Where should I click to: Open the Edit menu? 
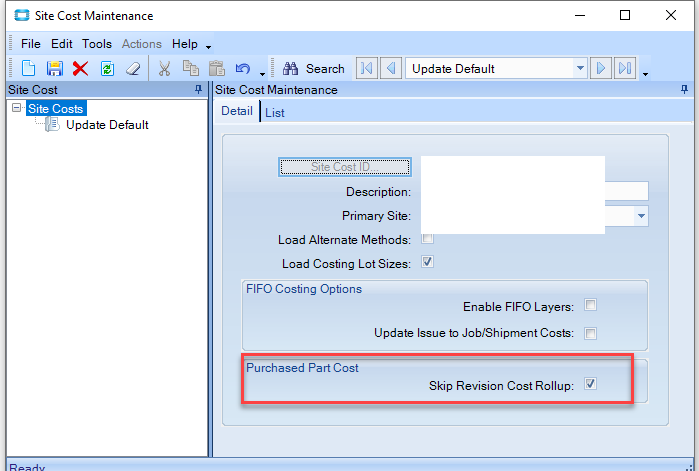pyautogui.click(x=62, y=44)
